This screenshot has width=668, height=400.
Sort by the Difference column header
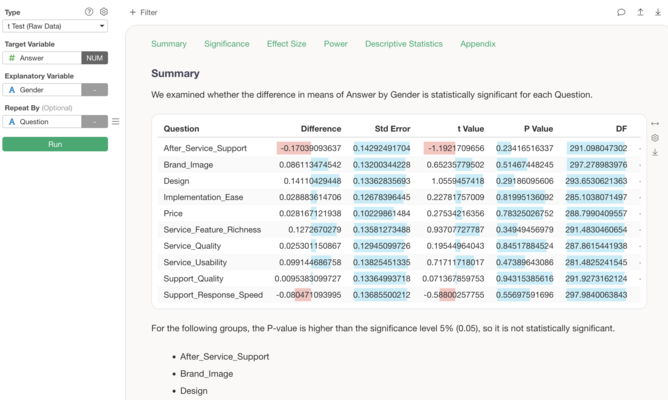(321, 129)
